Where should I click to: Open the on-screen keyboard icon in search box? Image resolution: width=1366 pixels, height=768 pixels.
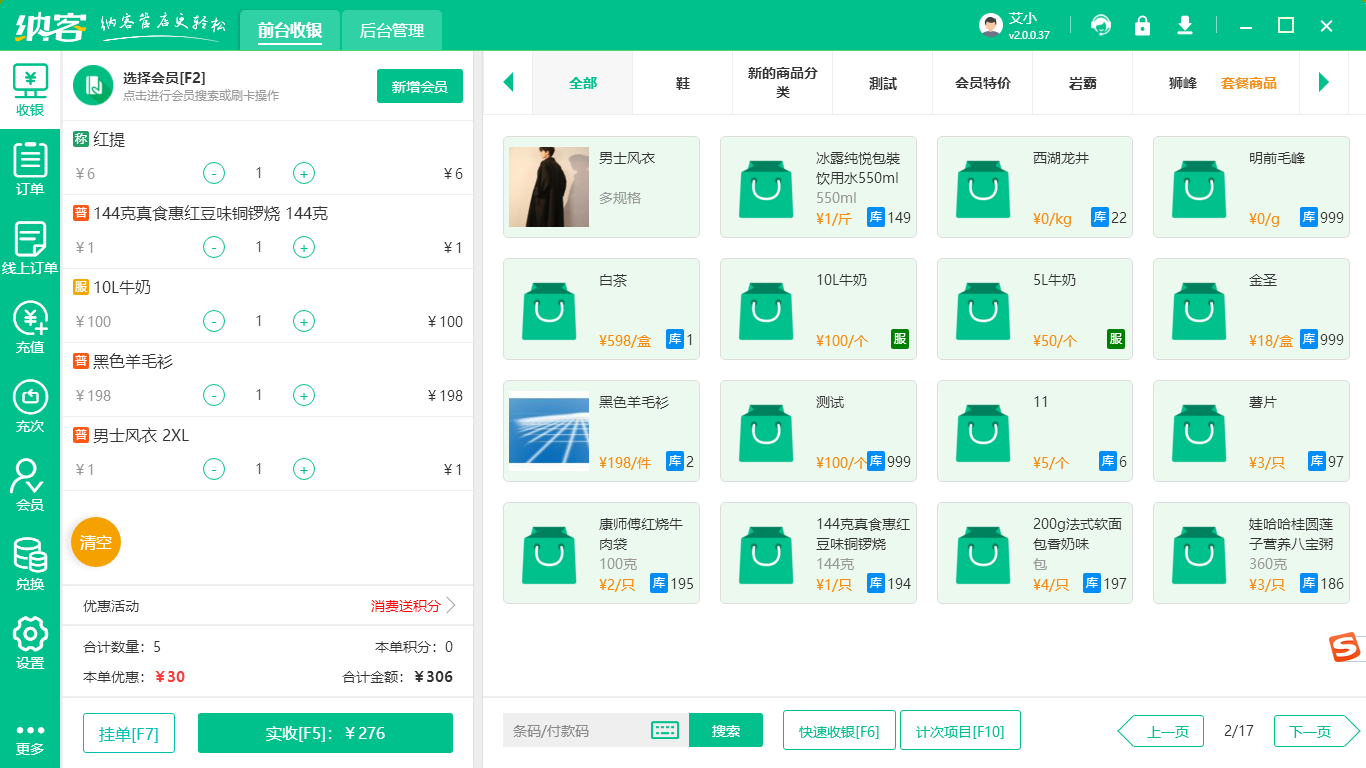click(665, 730)
